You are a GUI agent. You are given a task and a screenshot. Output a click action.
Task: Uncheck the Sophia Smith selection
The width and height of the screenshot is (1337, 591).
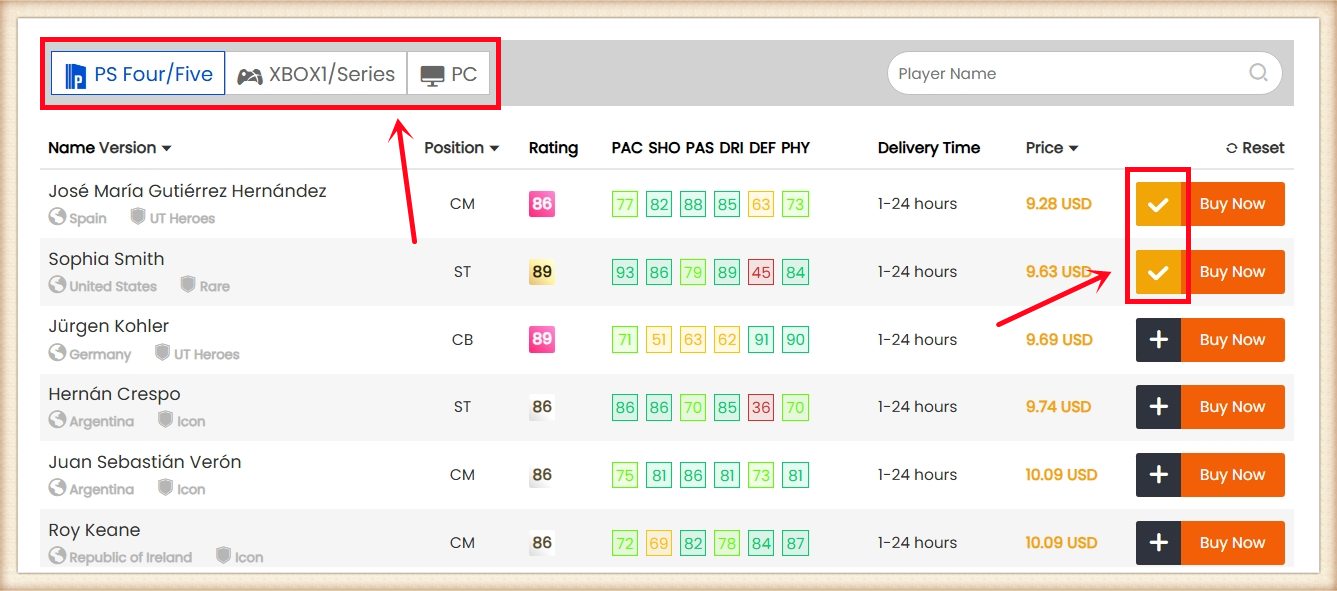click(x=1158, y=272)
